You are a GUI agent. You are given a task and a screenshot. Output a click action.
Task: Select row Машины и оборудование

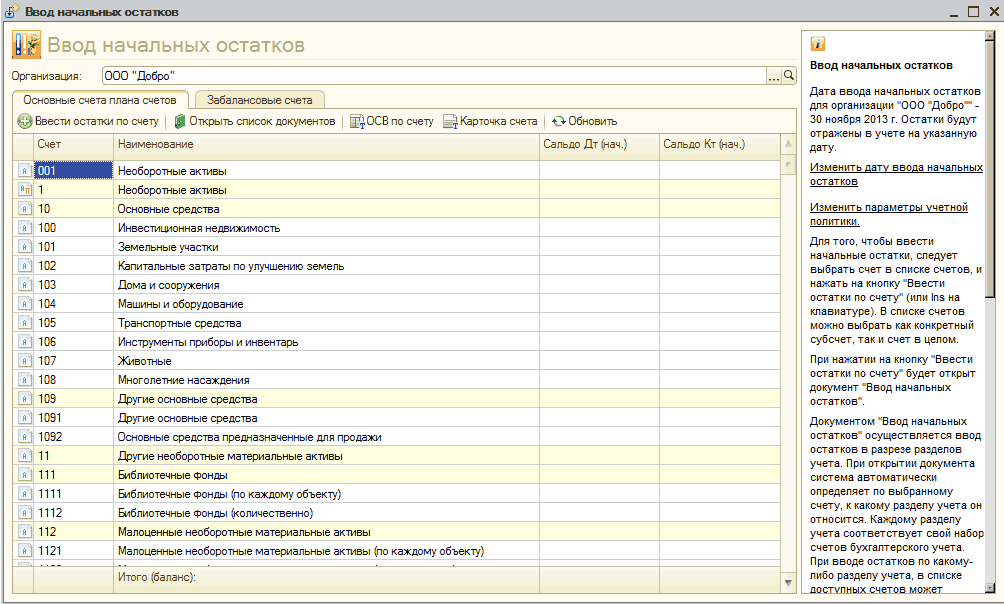pos(396,304)
